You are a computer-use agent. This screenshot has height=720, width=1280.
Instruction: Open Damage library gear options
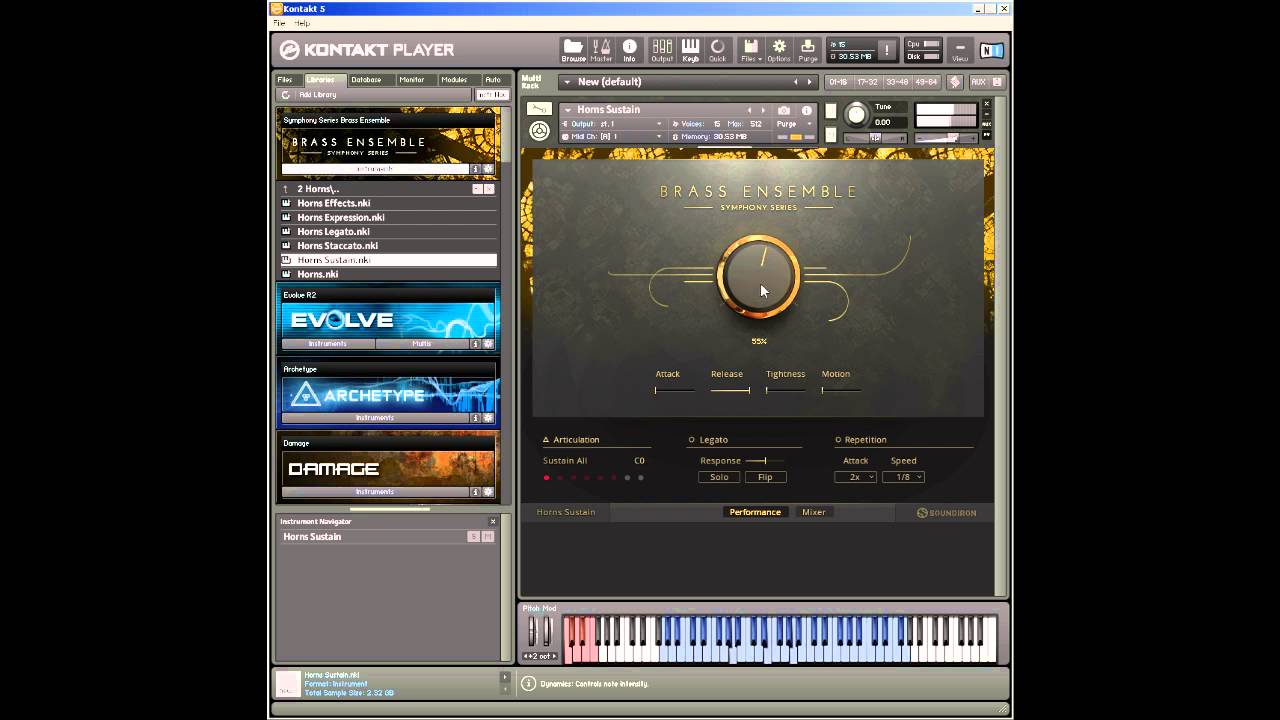pos(488,492)
